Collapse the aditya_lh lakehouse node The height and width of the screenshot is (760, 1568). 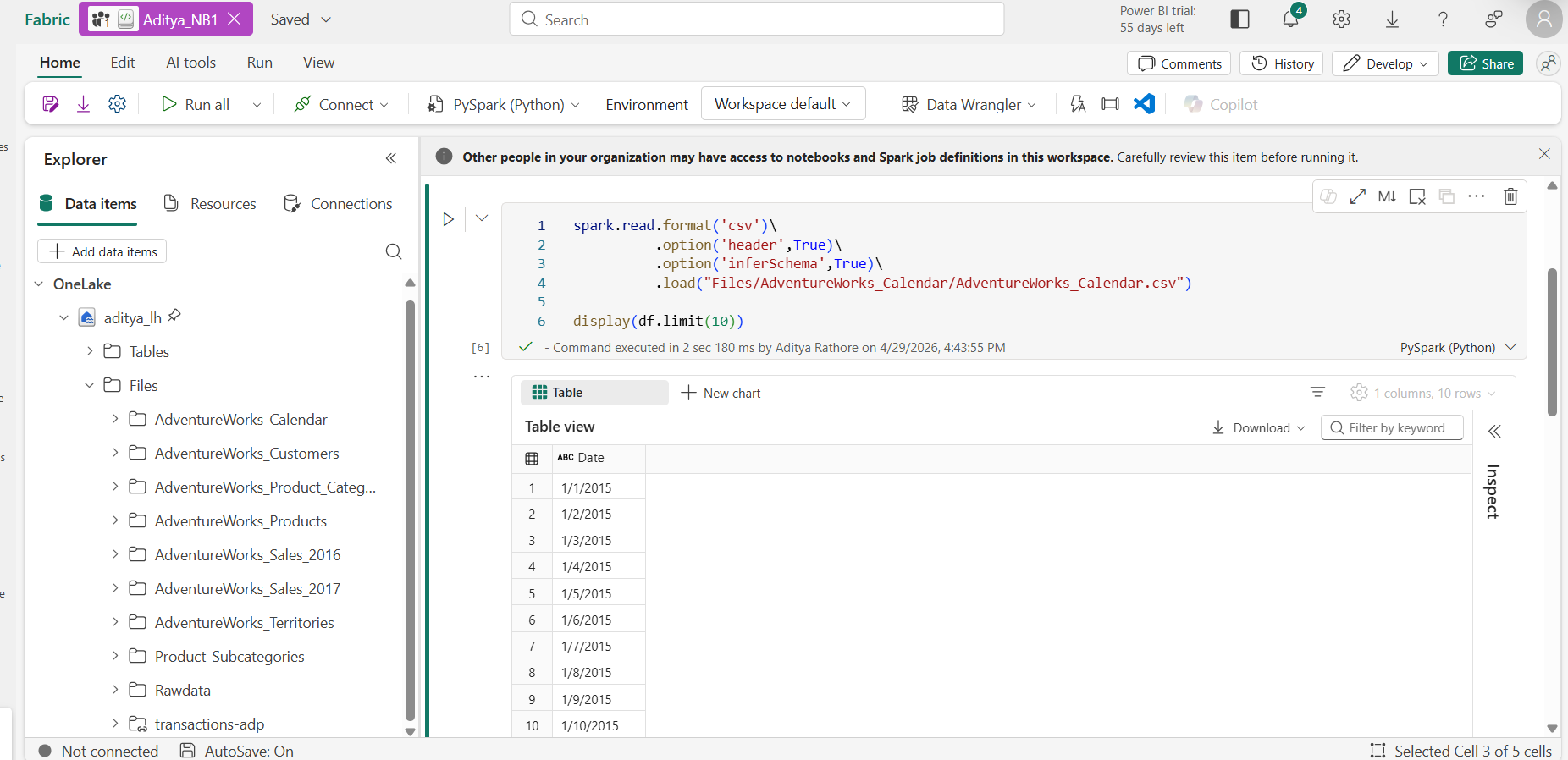coord(63,318)
